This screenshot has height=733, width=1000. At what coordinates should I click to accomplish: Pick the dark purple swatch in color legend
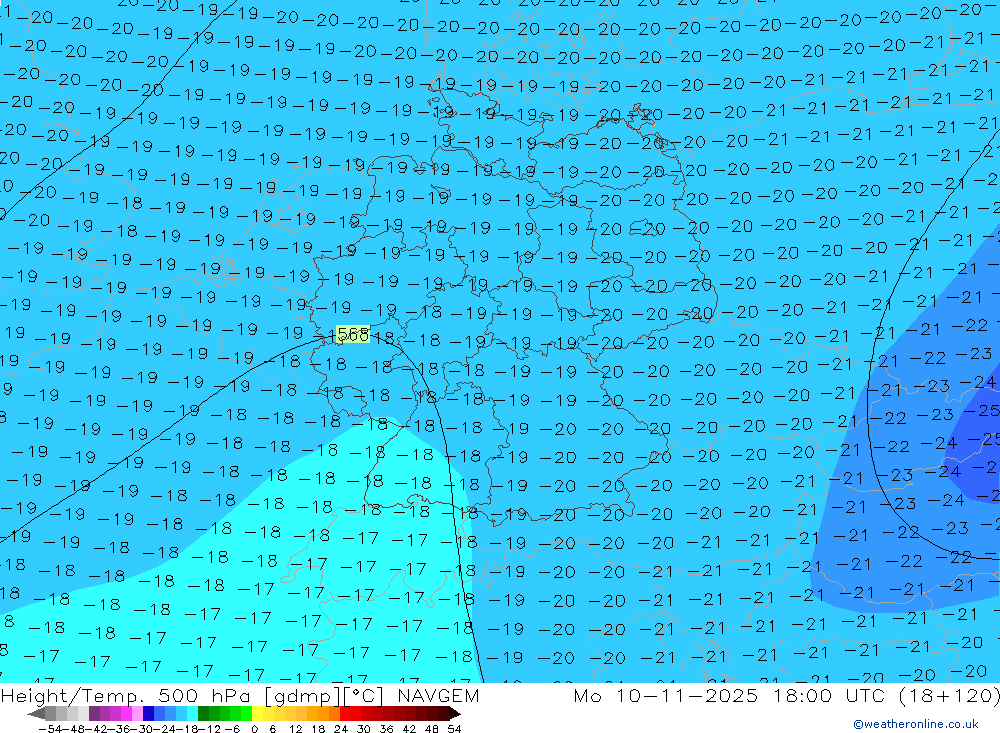(x=94, y=713)
